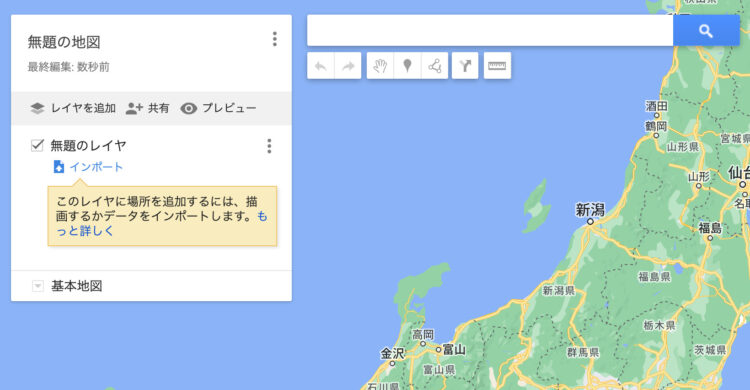Click the map search input field
750x390 pixels.
[490, 31]
